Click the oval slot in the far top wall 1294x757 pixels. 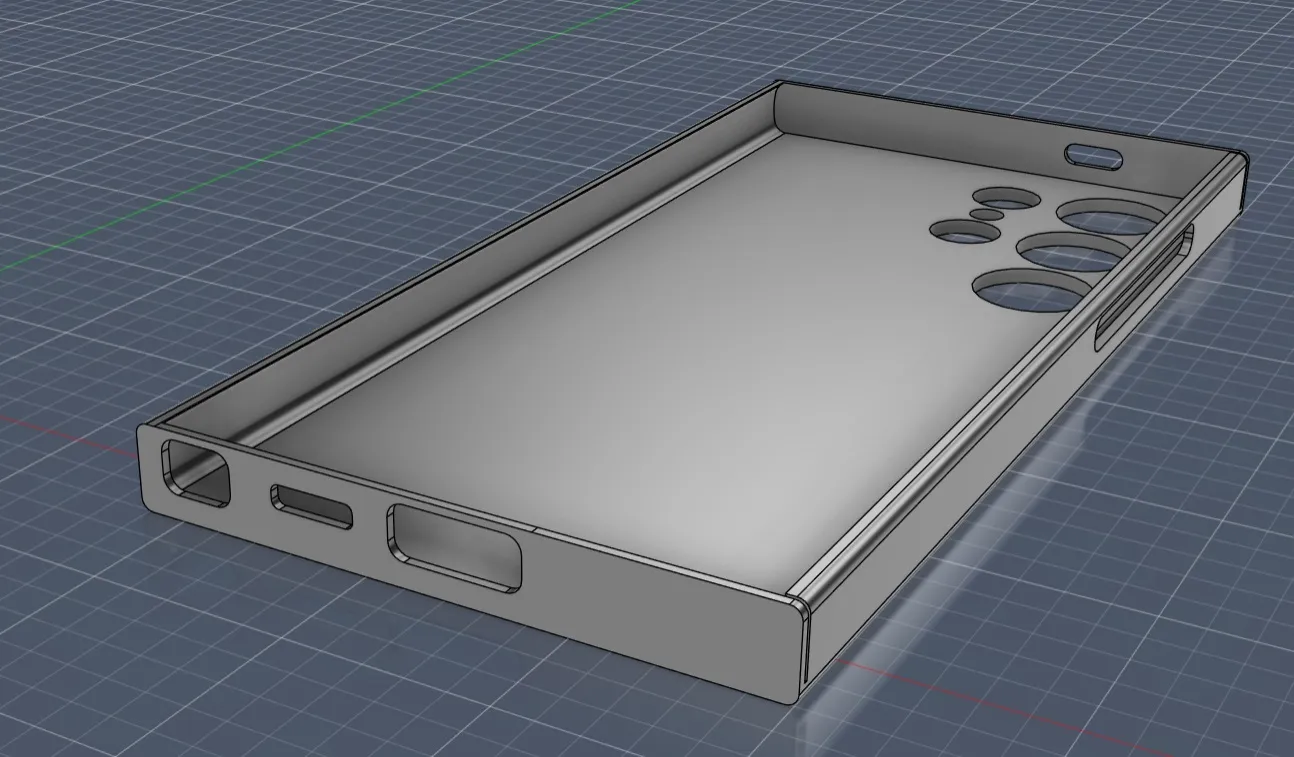coord(1092,155)
